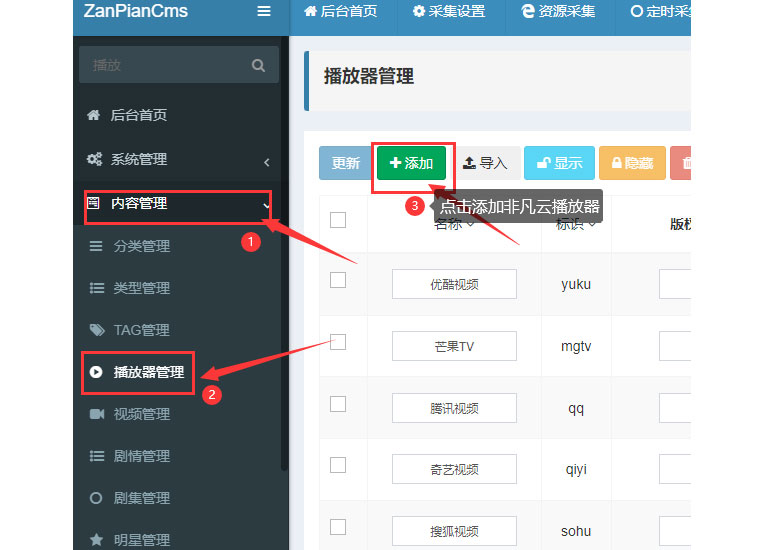764x550 pixels.
Task: Check the box for the yuku row
Action: coord(338,280)
